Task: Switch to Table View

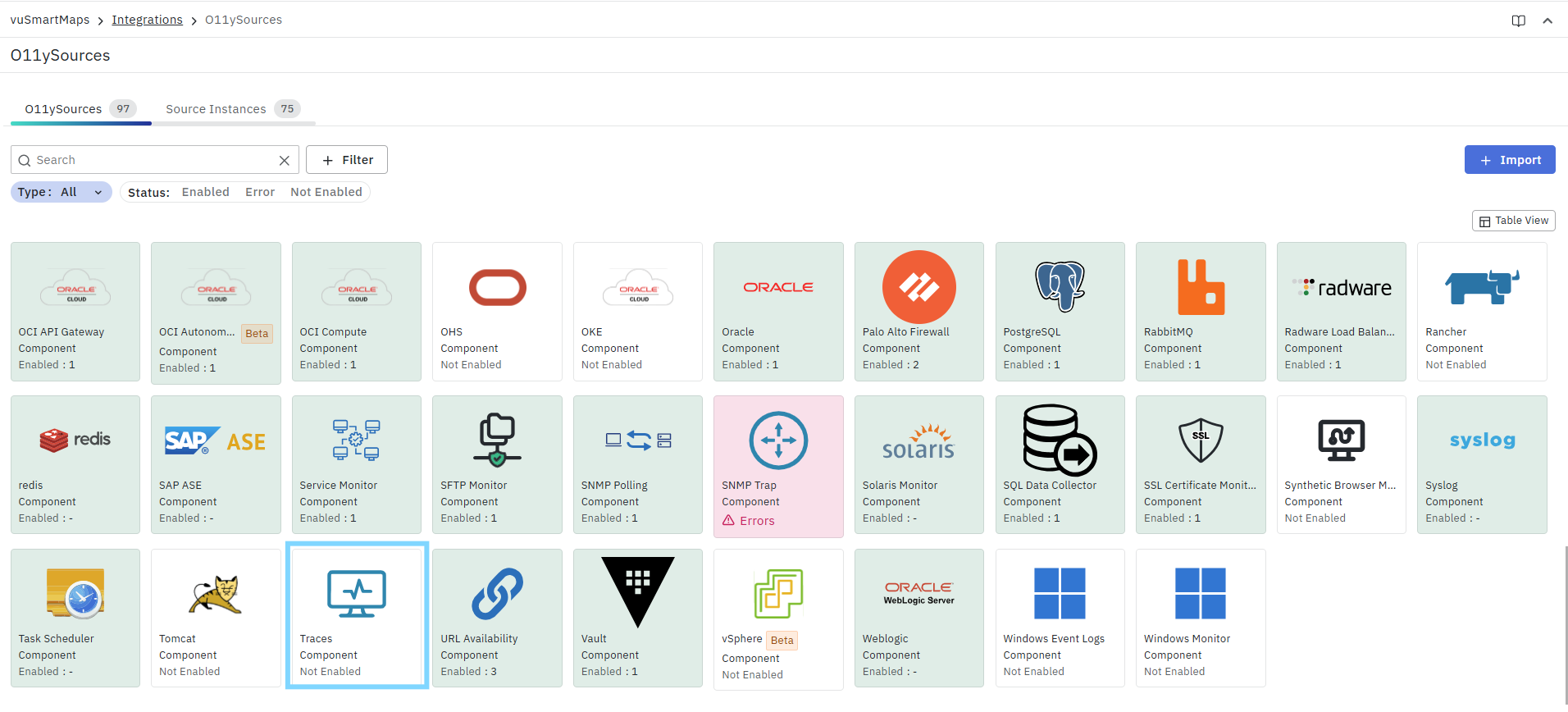Action: (1513, 221)
